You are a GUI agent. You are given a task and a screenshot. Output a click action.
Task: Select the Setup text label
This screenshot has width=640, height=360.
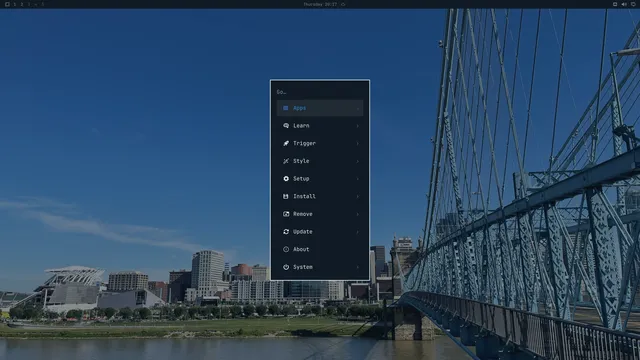point(301,179)
